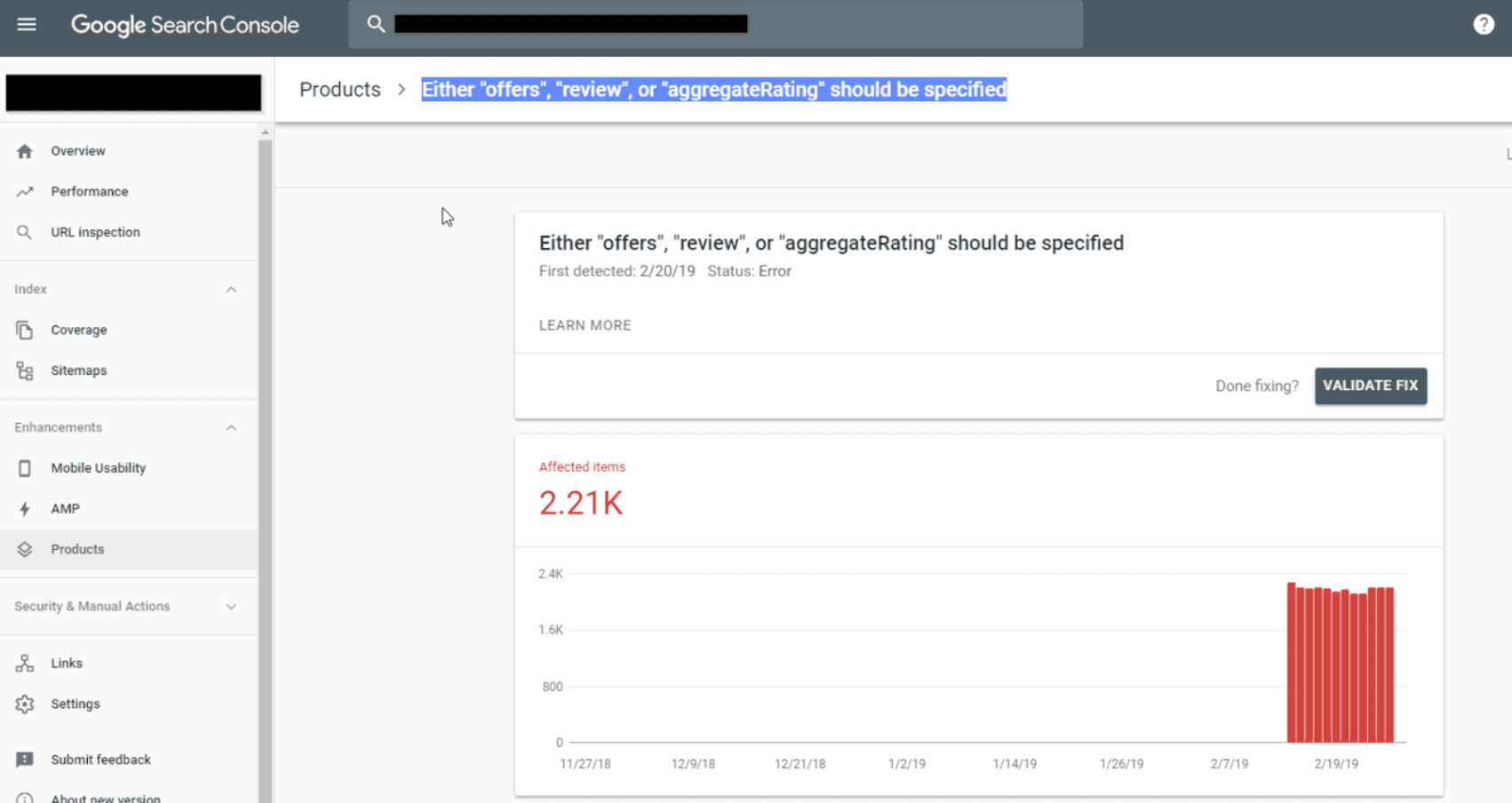Click the Done fixing? text

(1257, 386)
